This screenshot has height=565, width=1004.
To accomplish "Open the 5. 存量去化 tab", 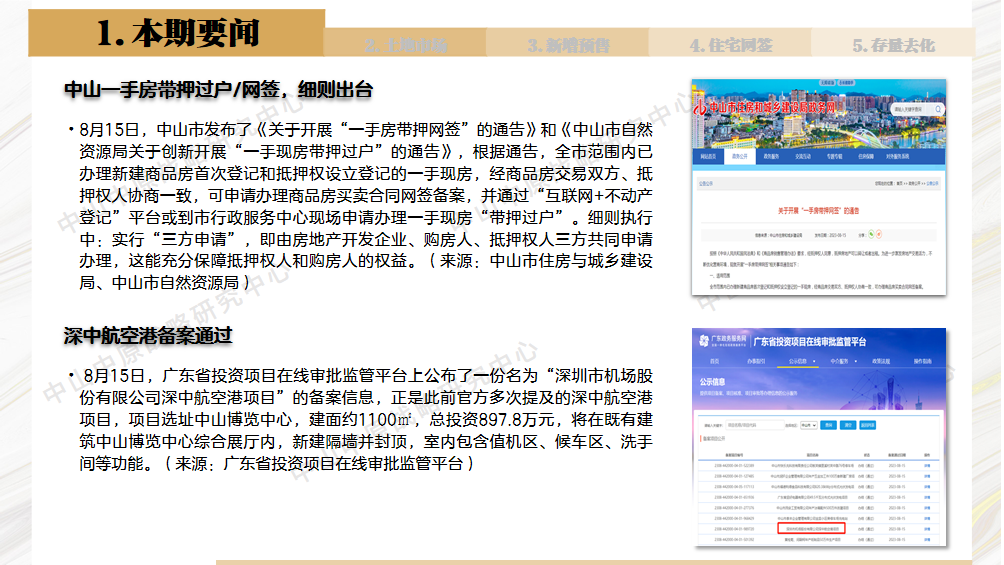I will [893, 45].
